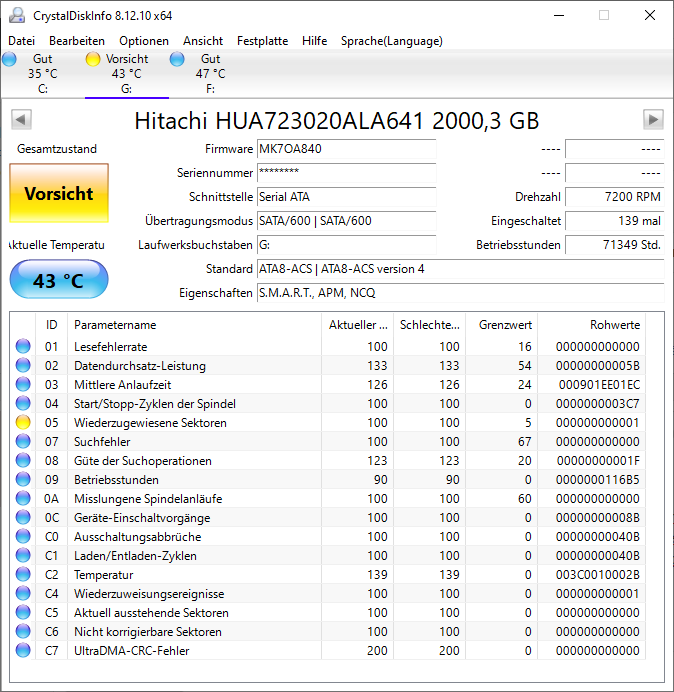Click the status orb of Suchfehler row
This screenshot has height=692, width=674.
[x=23, y=441]
